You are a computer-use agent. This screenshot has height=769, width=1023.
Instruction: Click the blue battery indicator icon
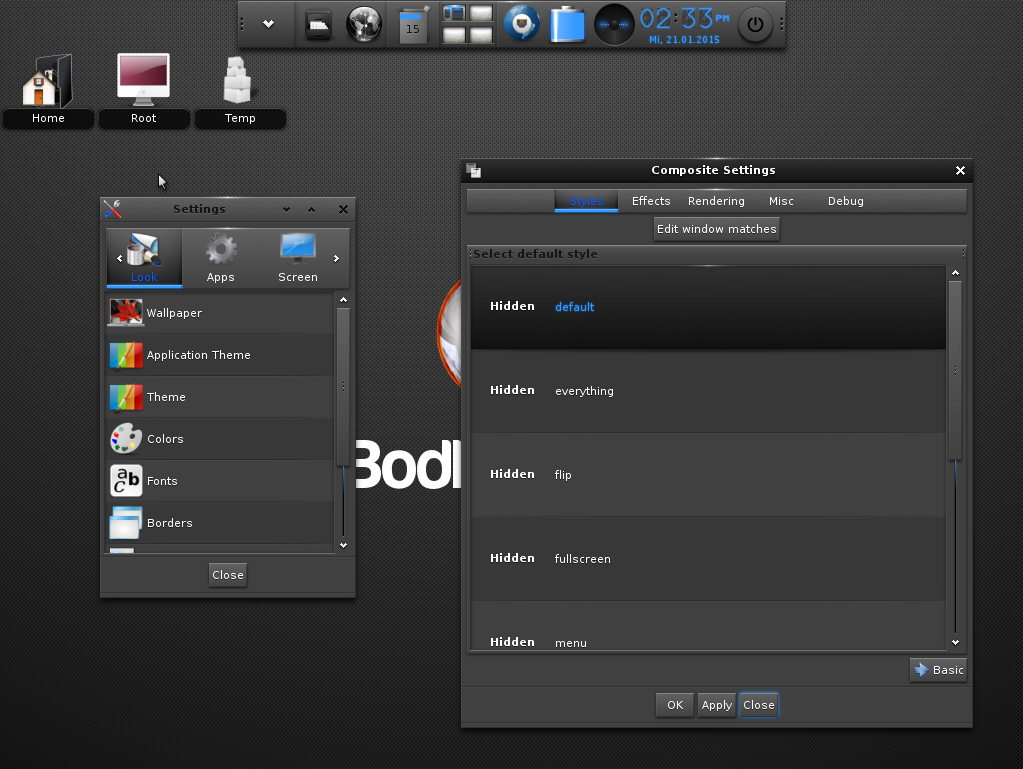pos(567,25)
